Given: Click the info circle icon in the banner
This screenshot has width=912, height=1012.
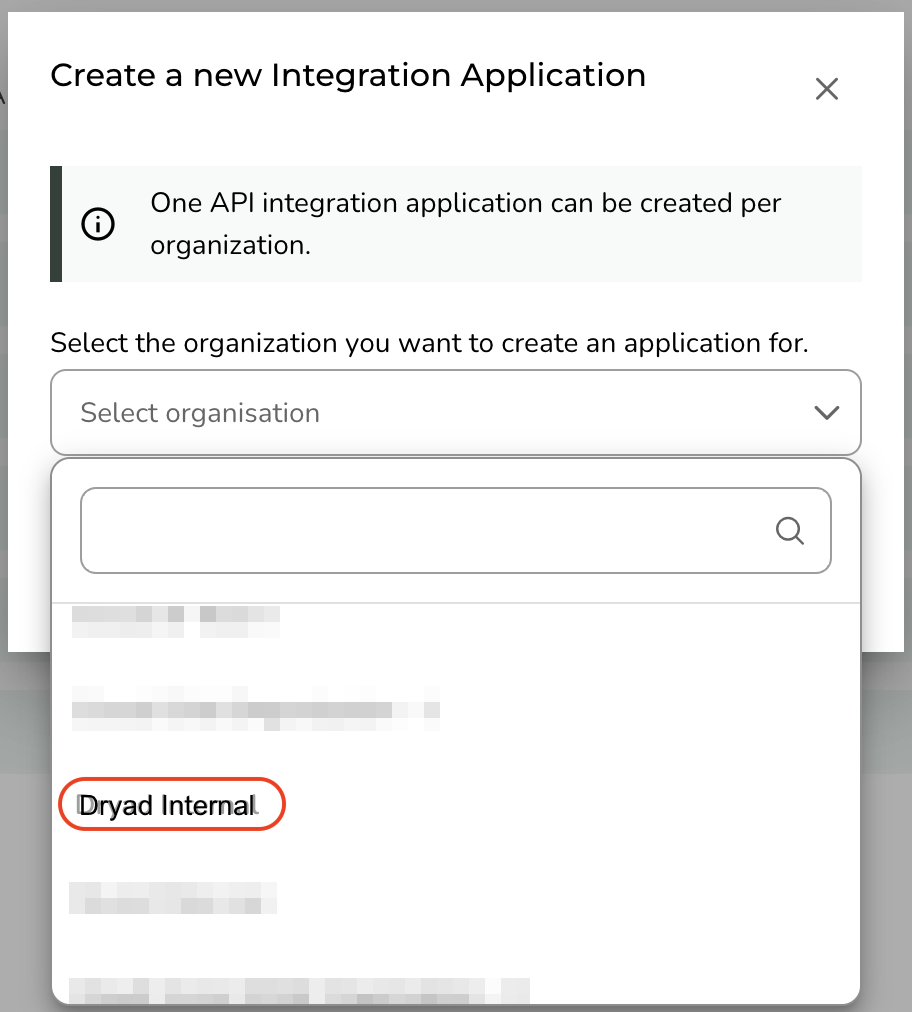Looking at the screenshot, I should click(x=98, y=224).
